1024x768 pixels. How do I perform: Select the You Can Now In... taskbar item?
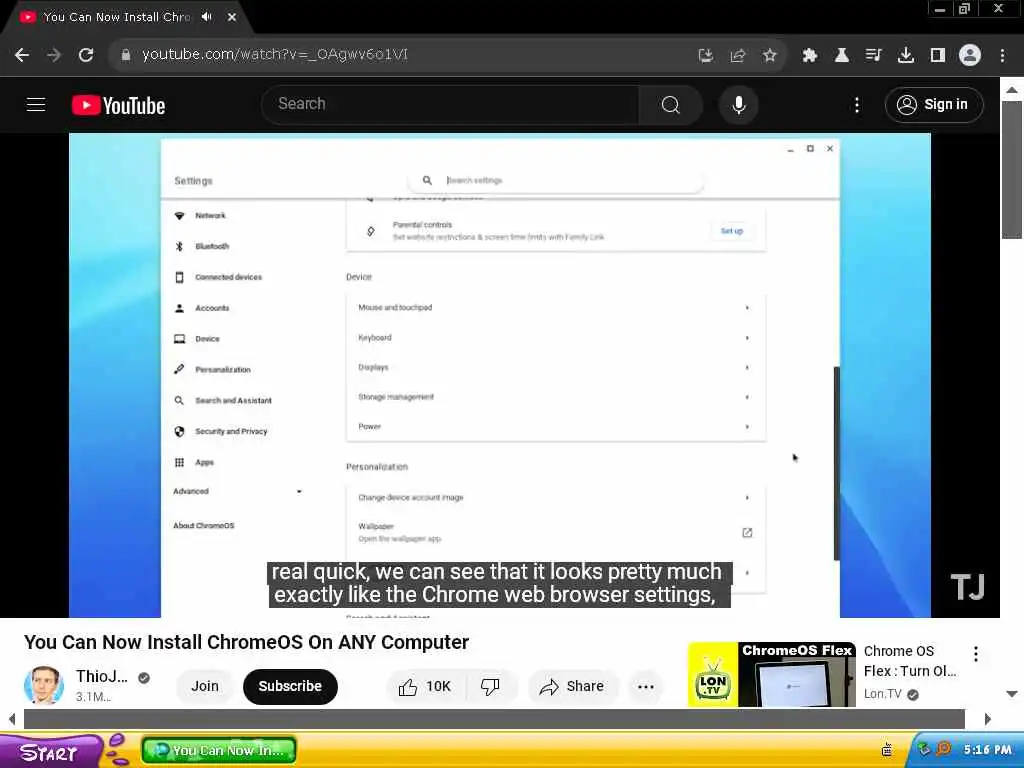pyautogui.click(x=219, y=751)
